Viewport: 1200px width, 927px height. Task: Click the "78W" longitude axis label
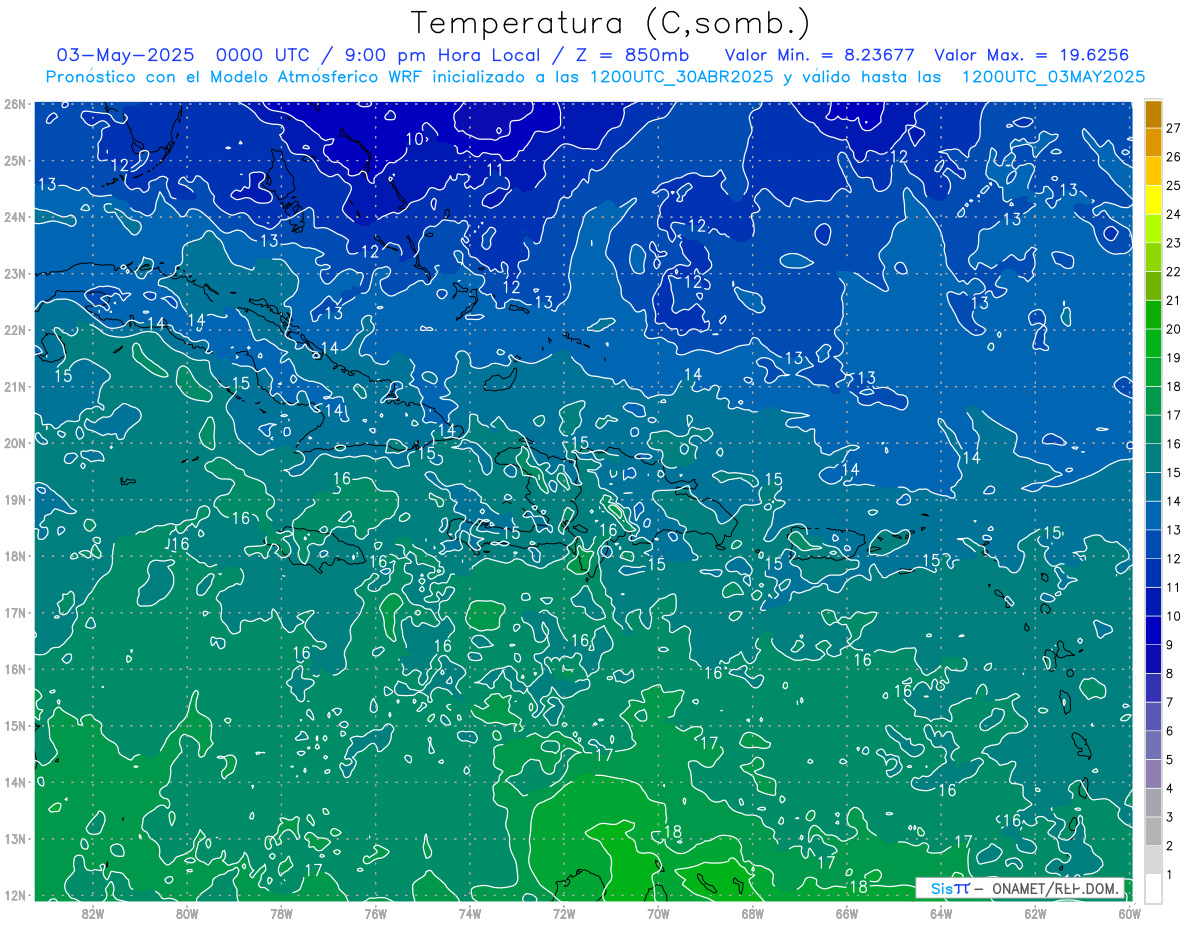(281, 913)
